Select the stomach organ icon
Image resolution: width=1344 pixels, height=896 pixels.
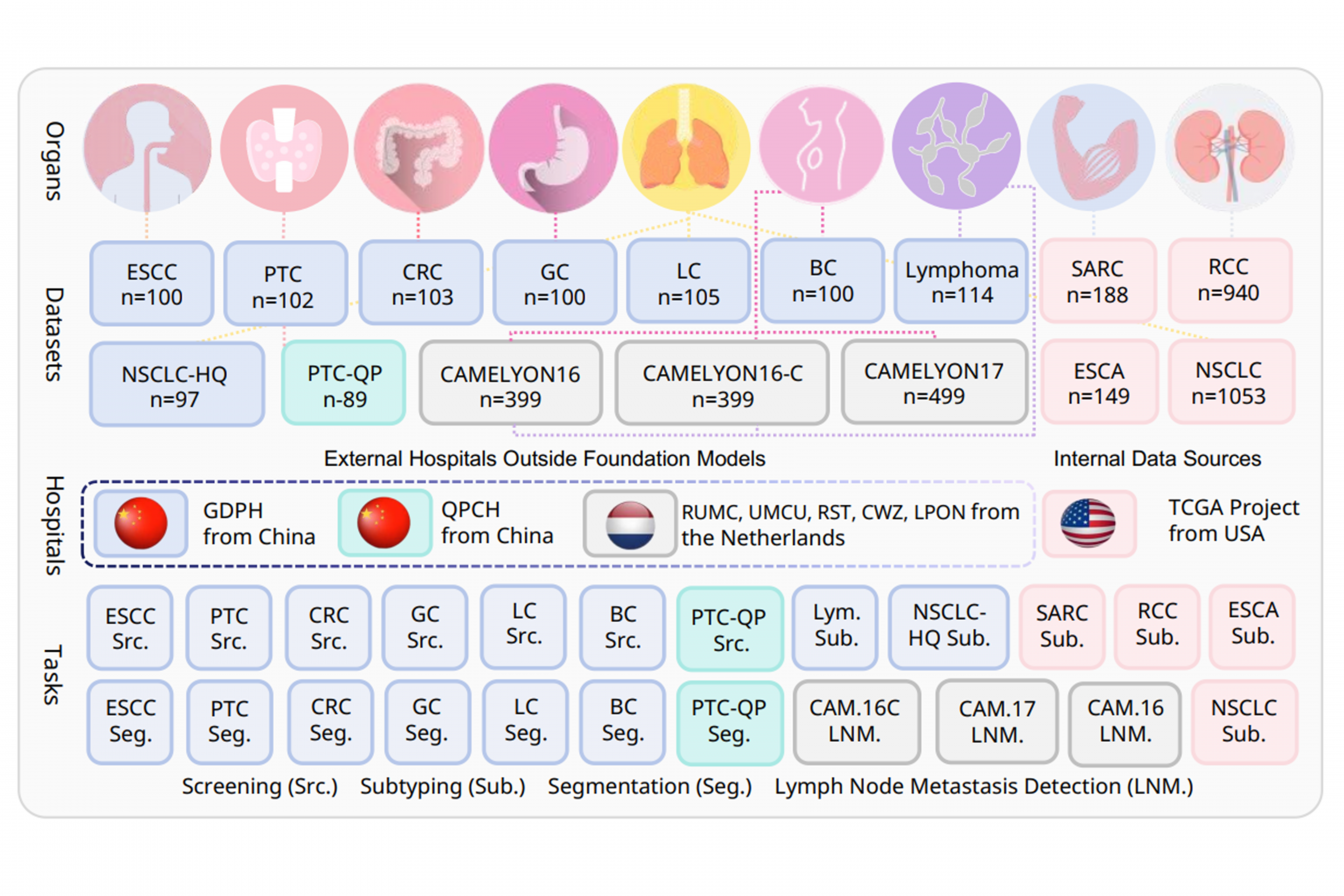click(552, 148)
